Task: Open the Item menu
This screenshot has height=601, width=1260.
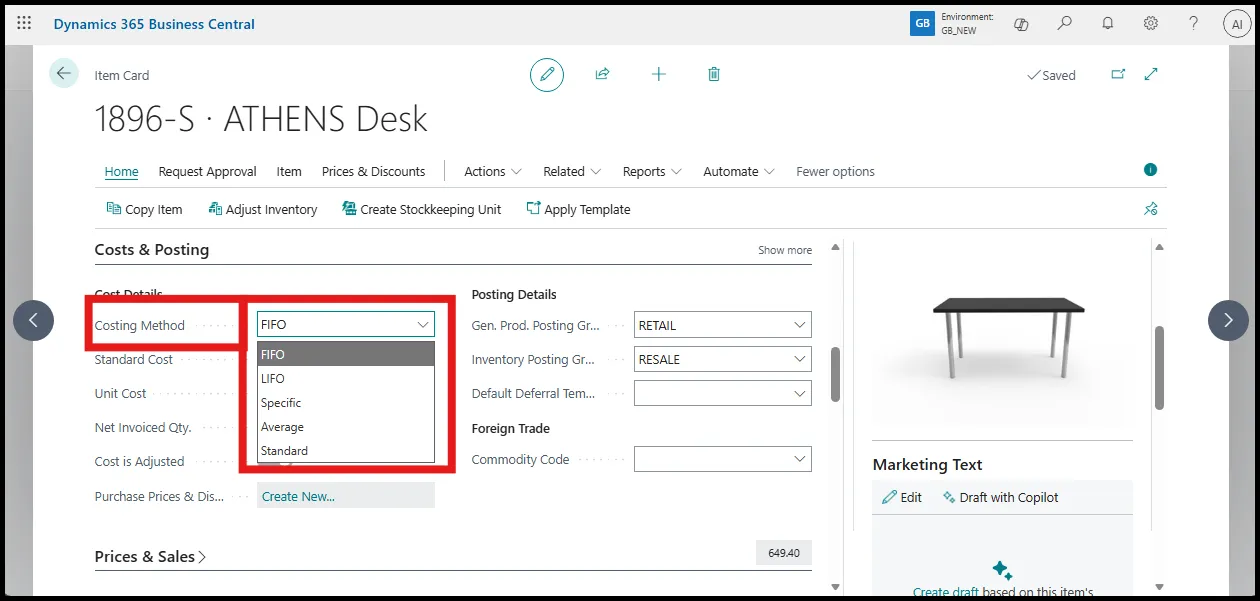Action: pyautogui.click(x=289, y=171)
